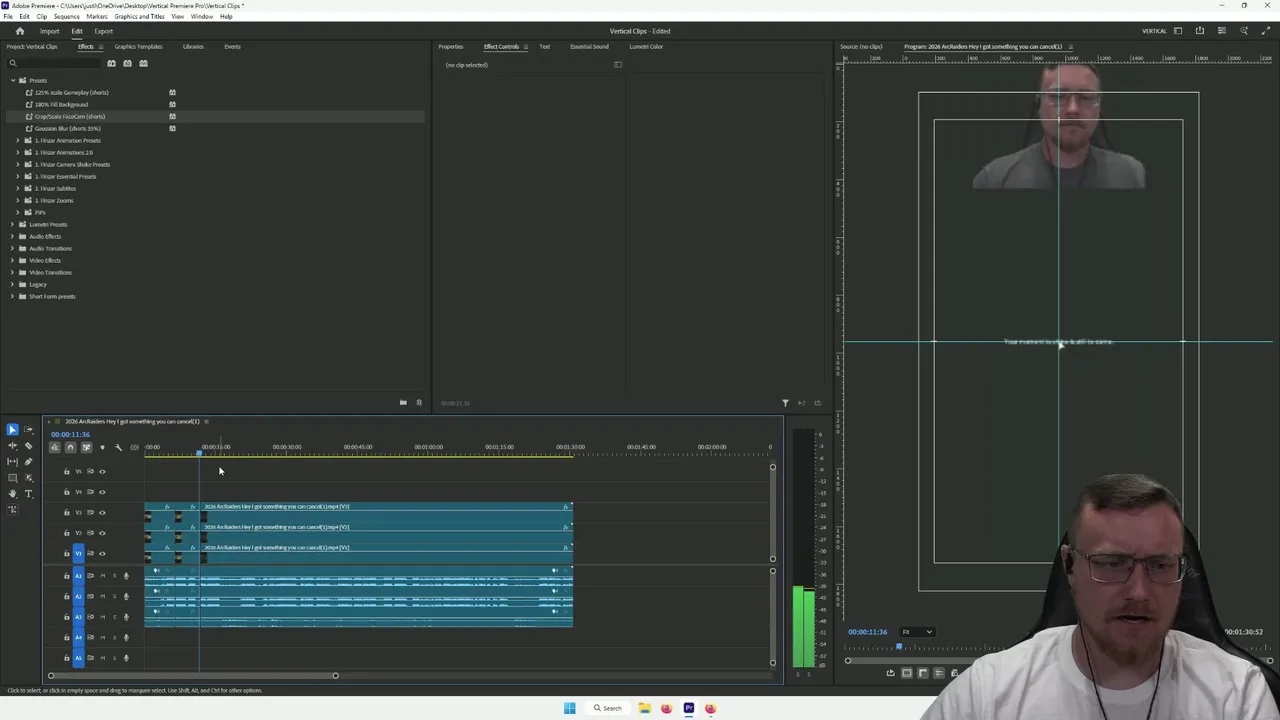Lock the V2 video track
Screen dimensions: 1280x720
[x=67, y=533]
